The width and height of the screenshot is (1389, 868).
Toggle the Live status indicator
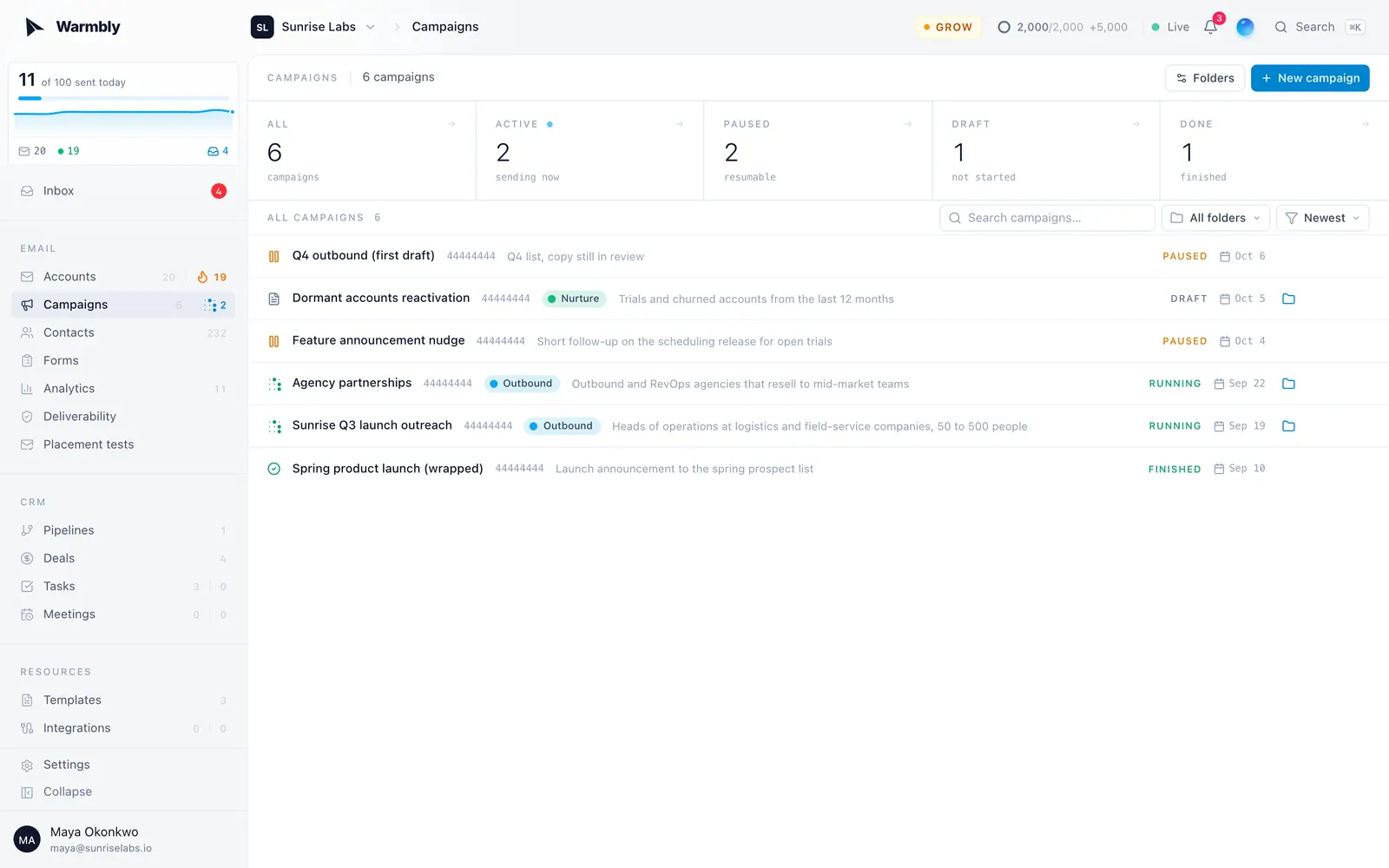pos(1169,27)
